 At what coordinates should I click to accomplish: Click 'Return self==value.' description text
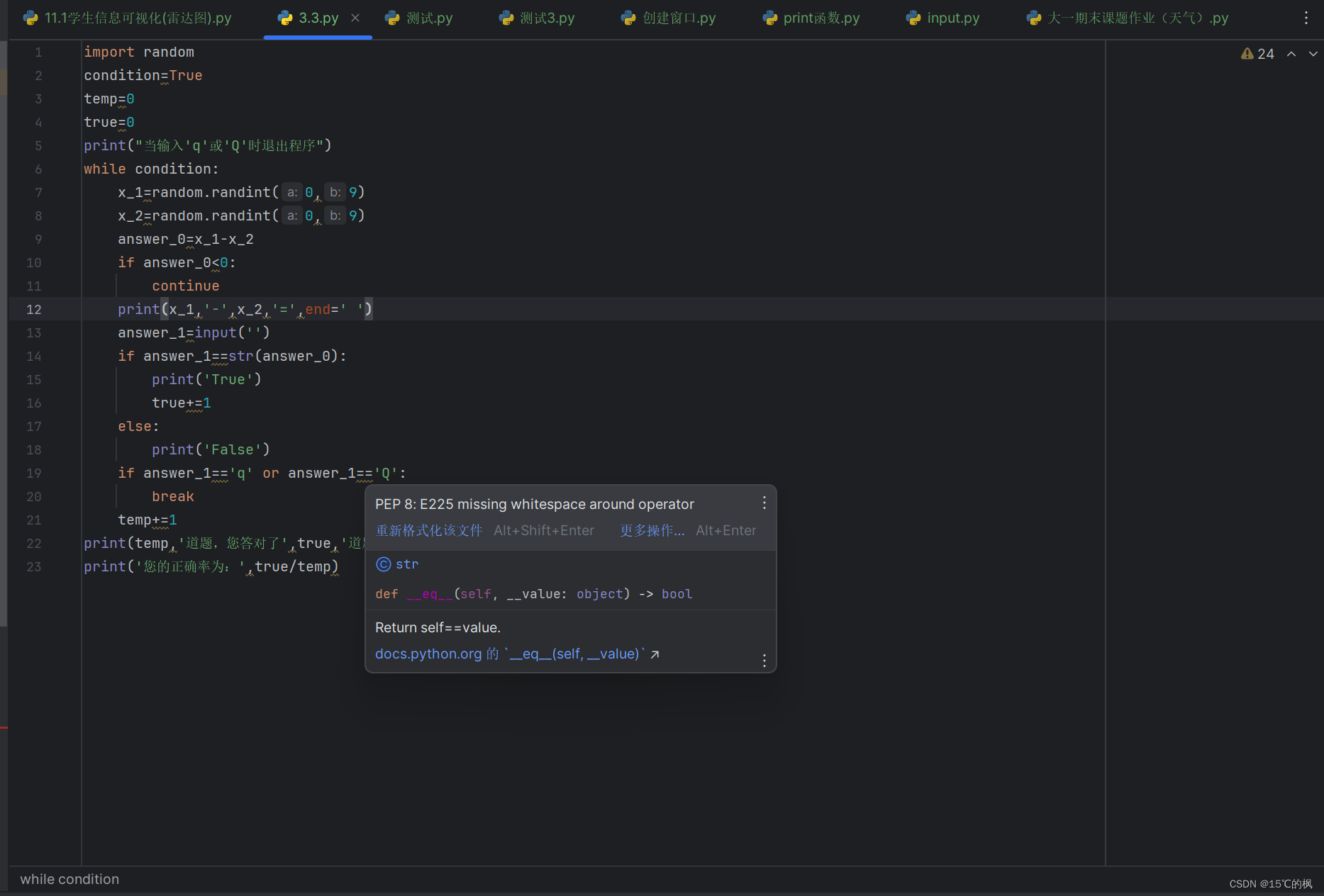[x=438, y=627]
